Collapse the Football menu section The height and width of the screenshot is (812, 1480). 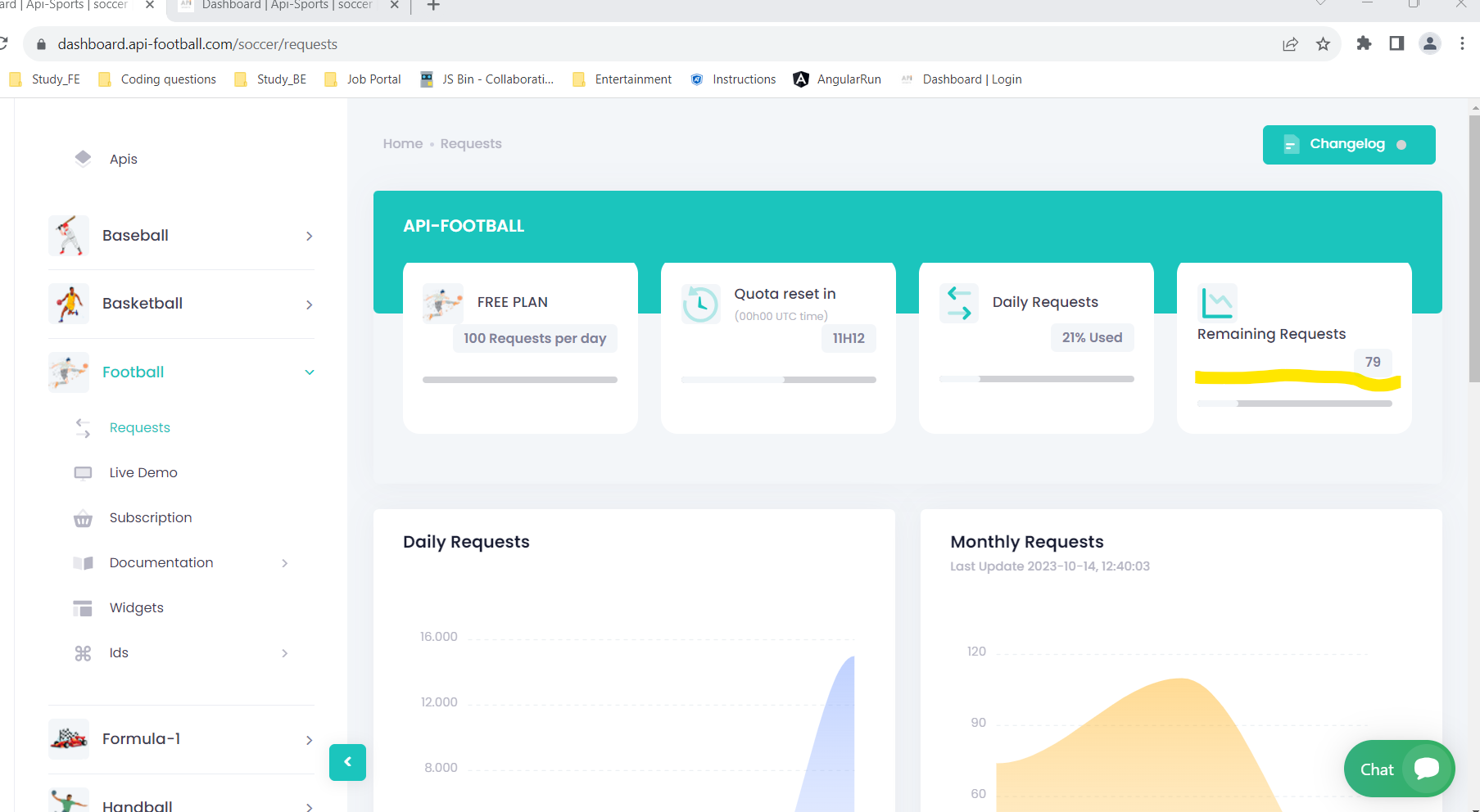[x=310, y=372]
